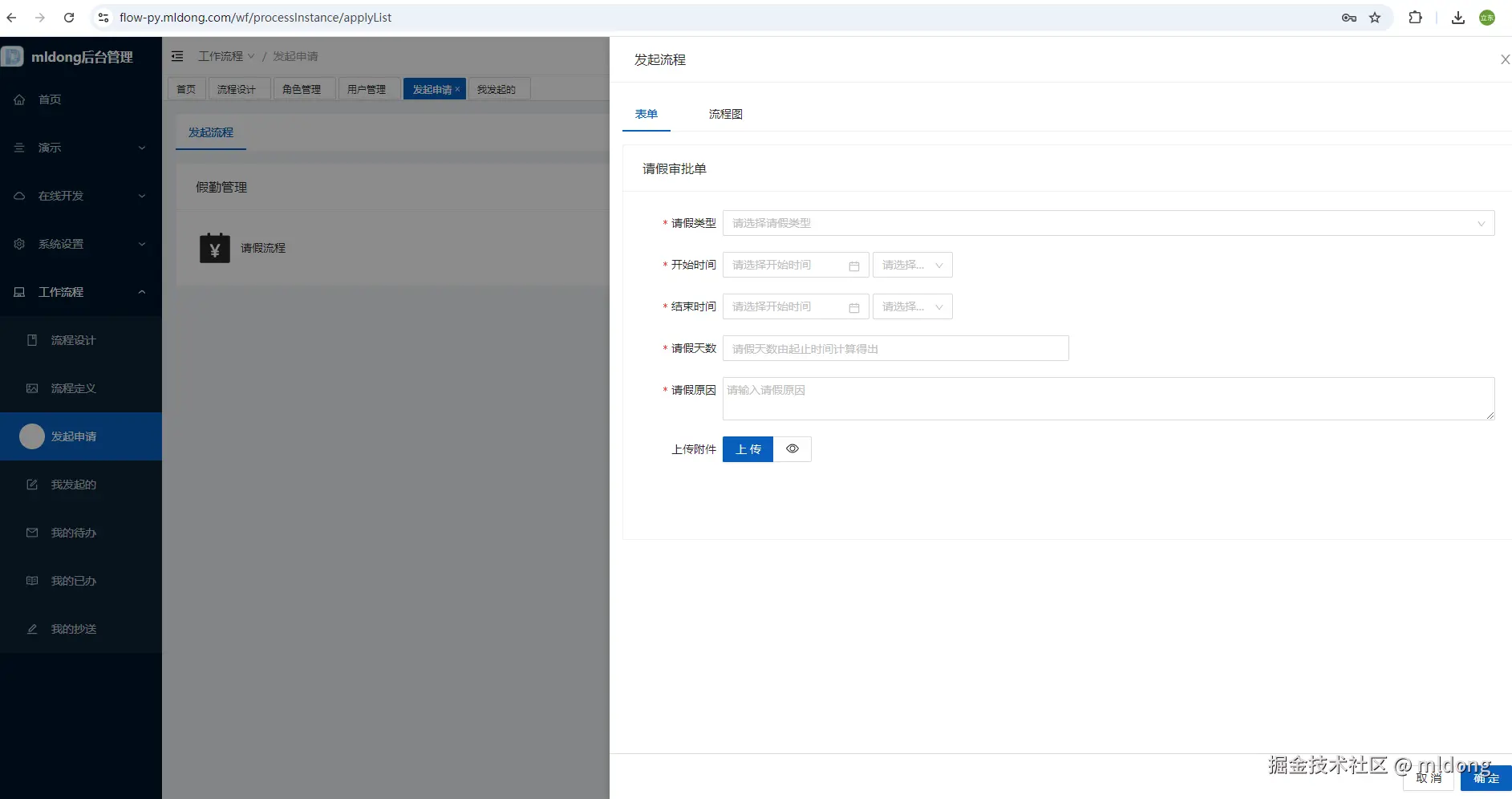Viewport: 1512px width, 799px height.
Task: Open the 请假类型 dropdown
Action: (1109, 223)
